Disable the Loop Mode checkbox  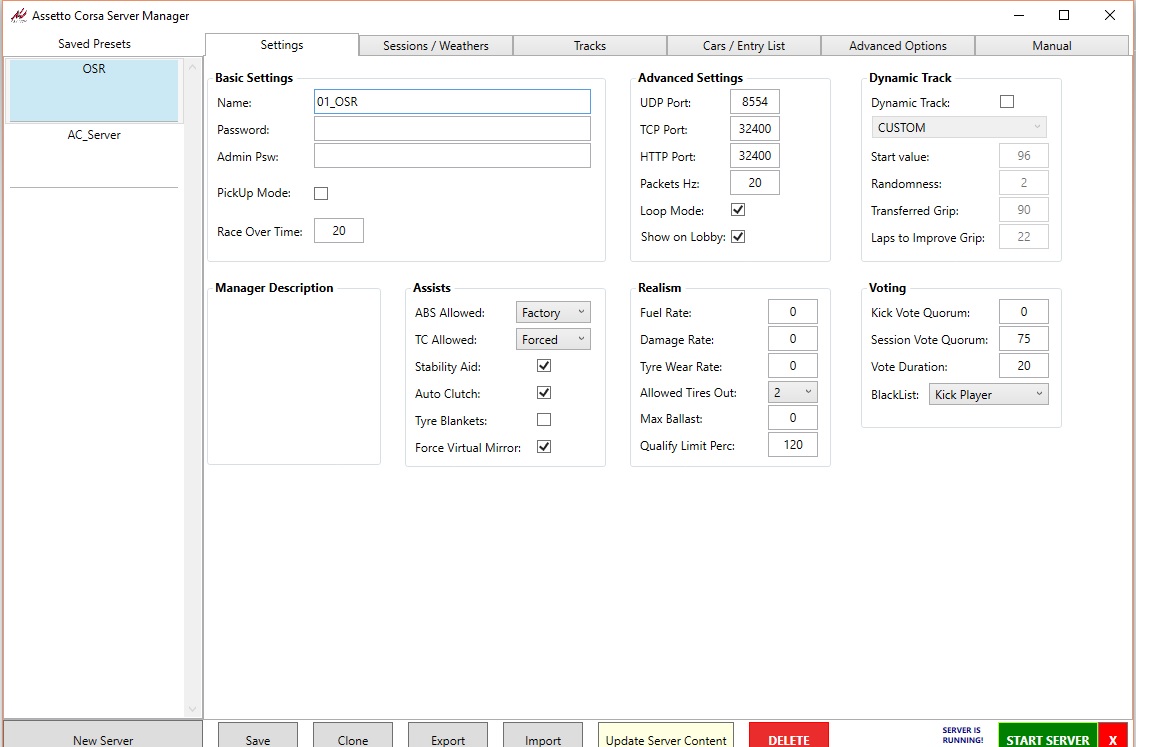pyautogui.click(x=738, y=210)
